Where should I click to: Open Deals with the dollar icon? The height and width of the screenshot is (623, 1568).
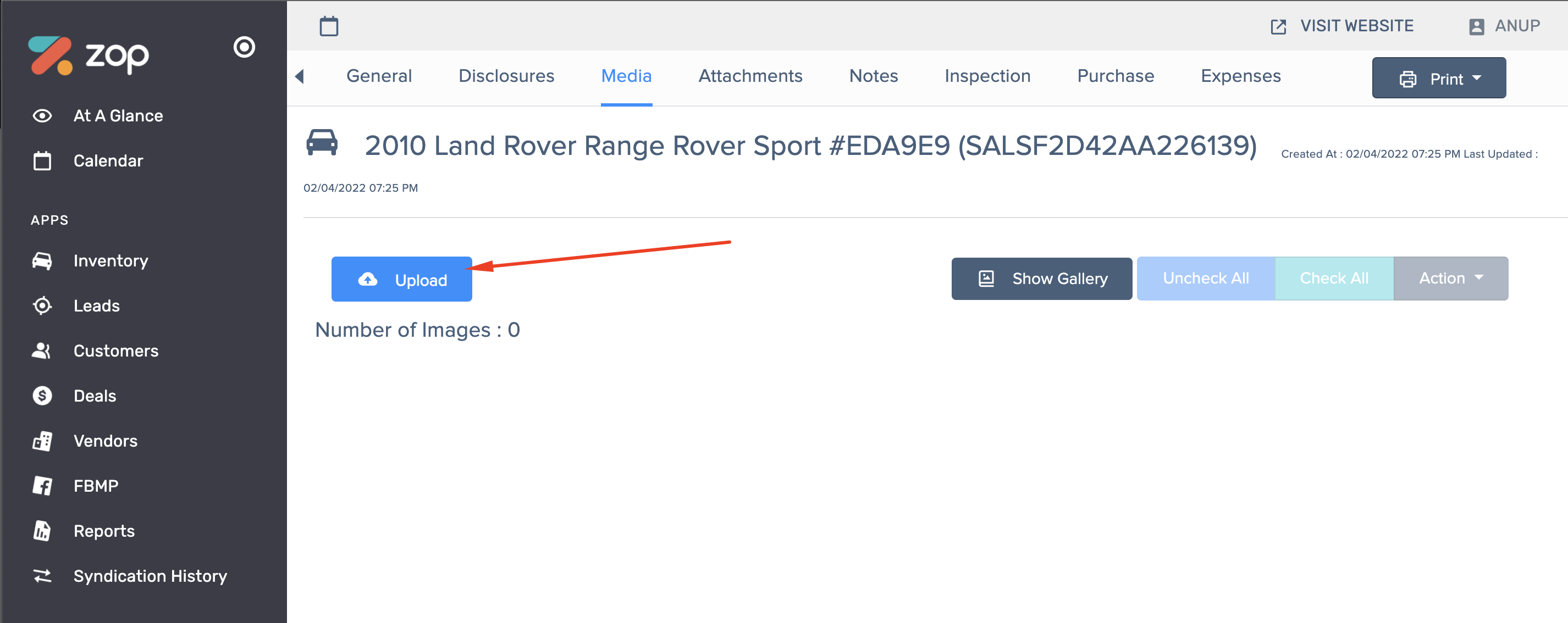(x=95, y=396)
